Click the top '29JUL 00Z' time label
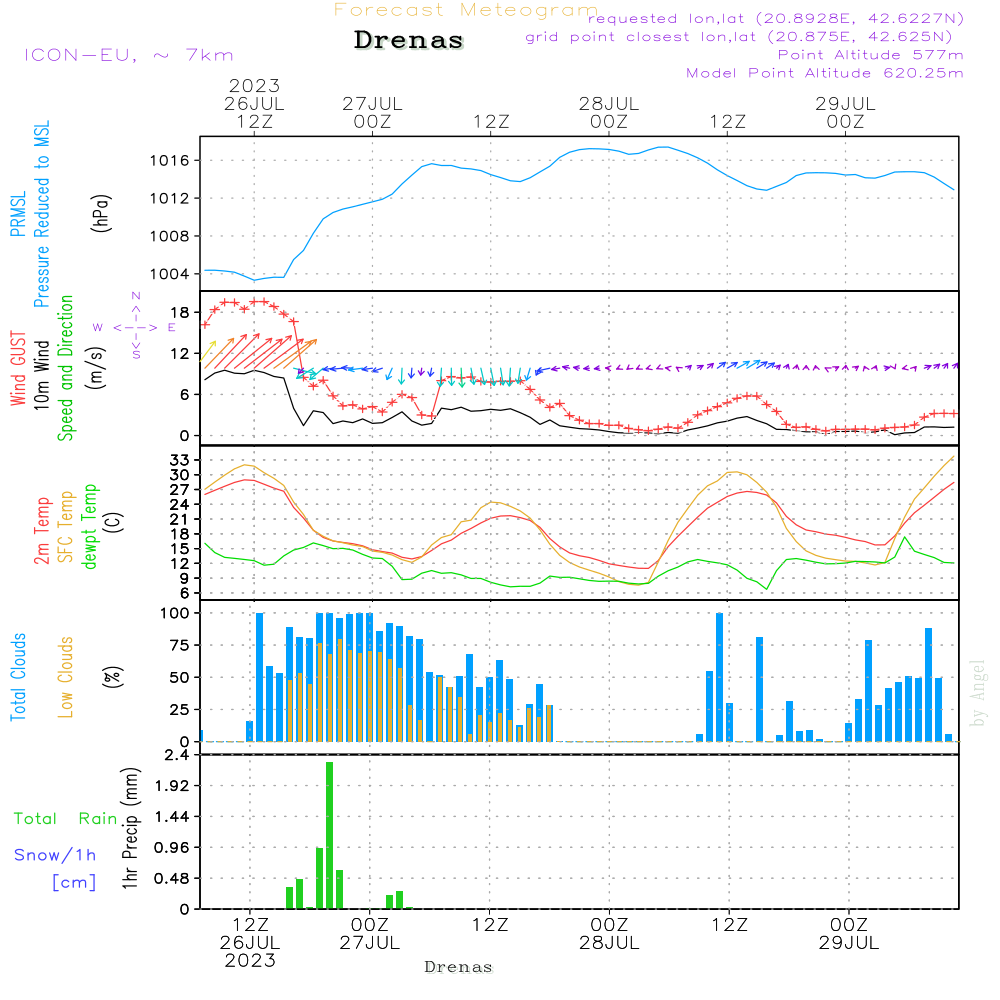Viewport: 1000px width, 1000px height. point(846,112)
